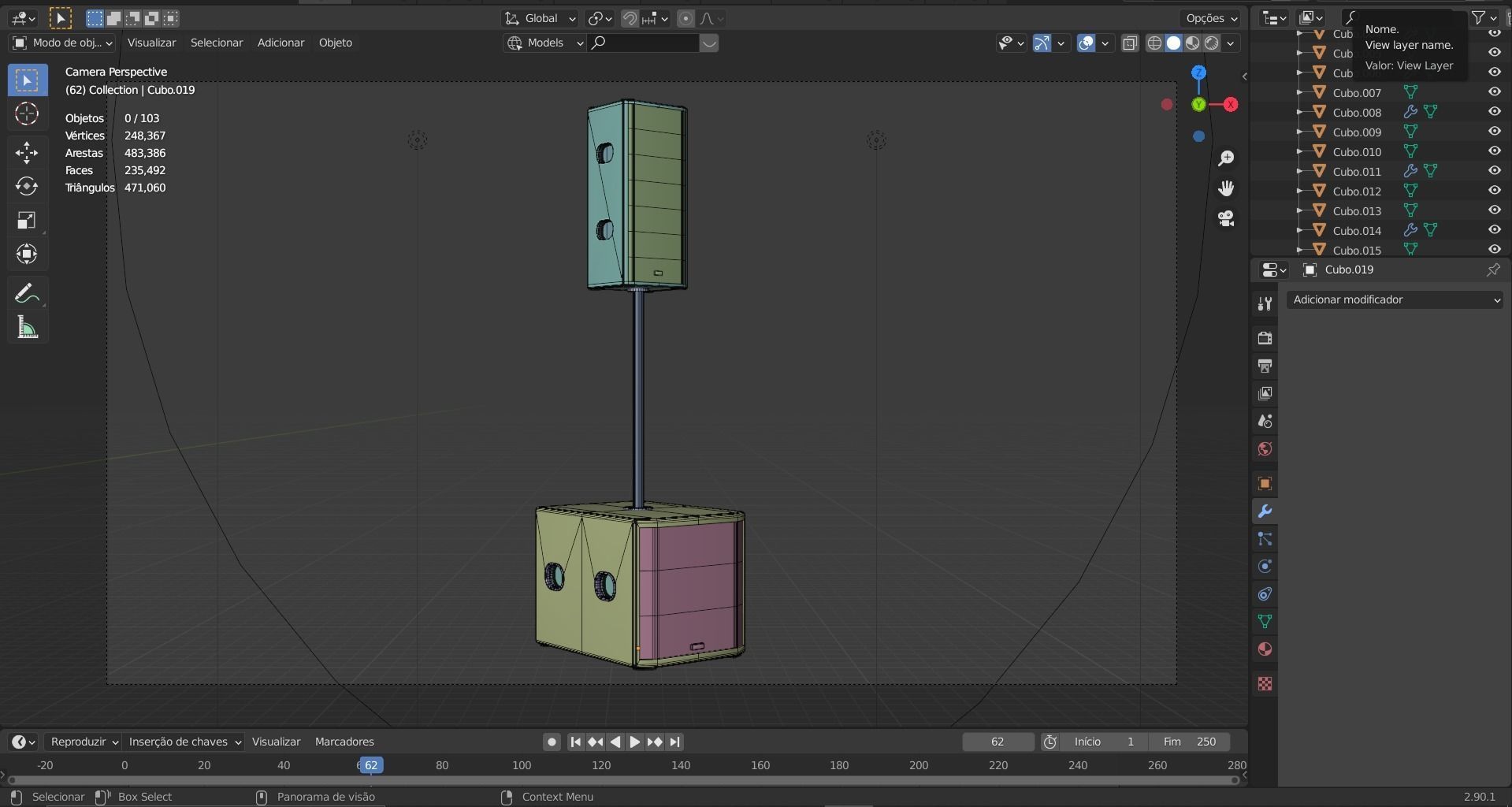Image resolution: width=1512 pixels, height=807 pixels.
Task: Select the Move tool
Action: click(27, 152)
